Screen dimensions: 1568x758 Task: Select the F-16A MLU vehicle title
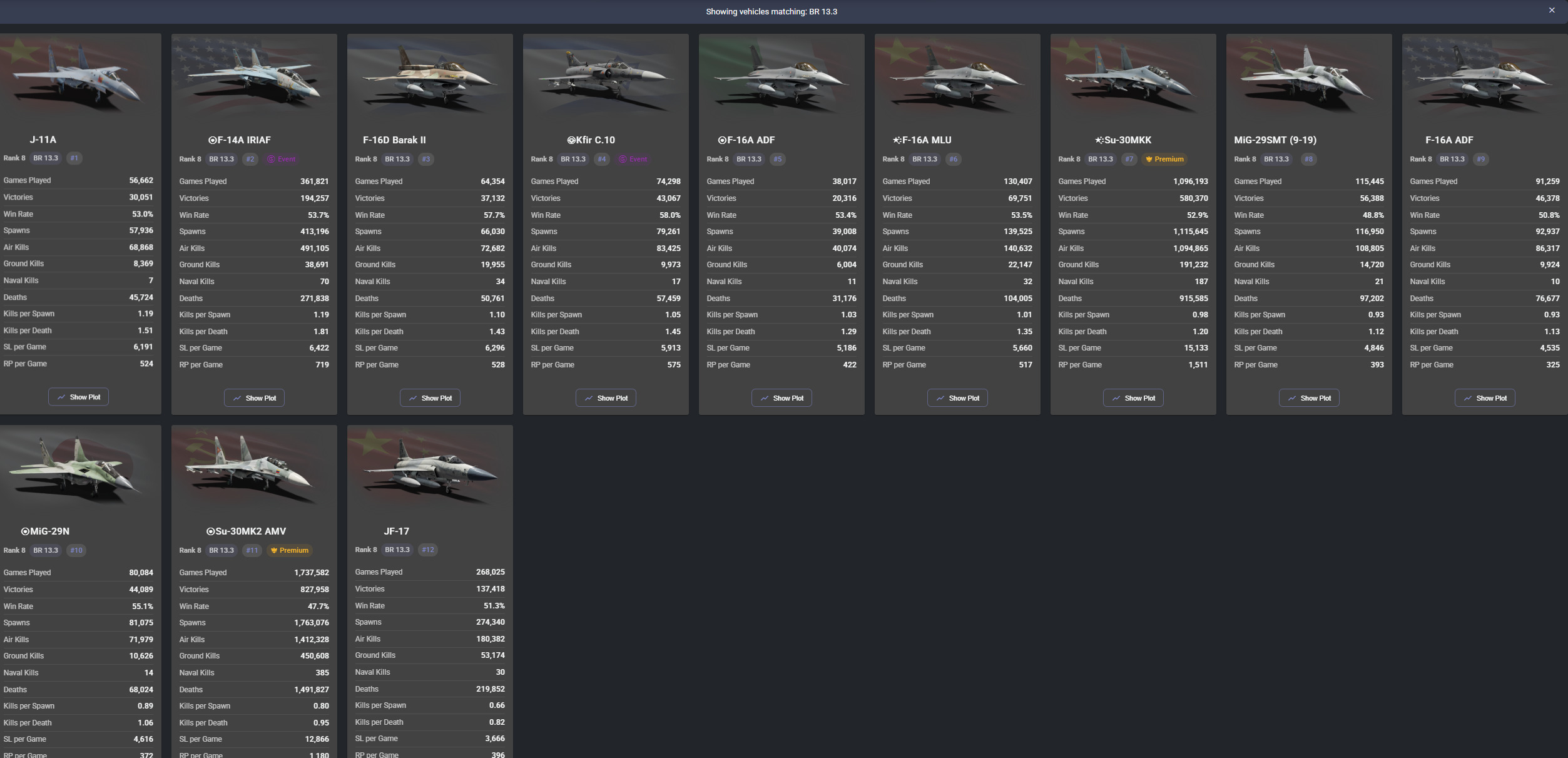pos(922,140)
